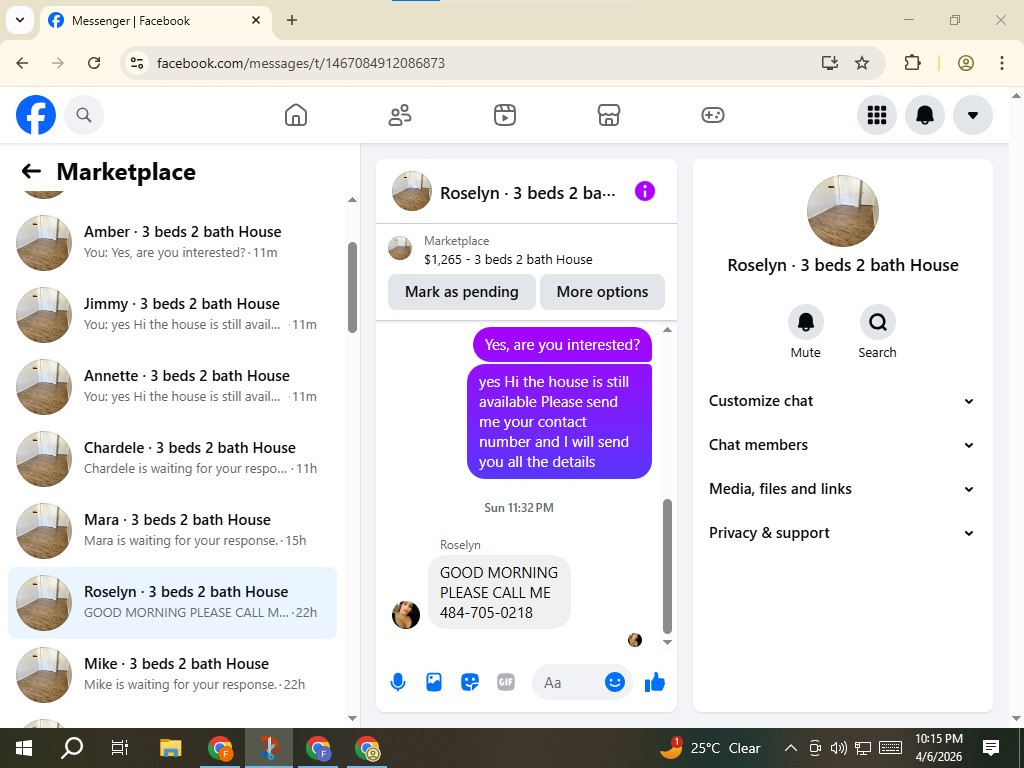Click the large listing photo in info panel
Viewport: 1024px width, 768px height.
[x=842, y=210]
